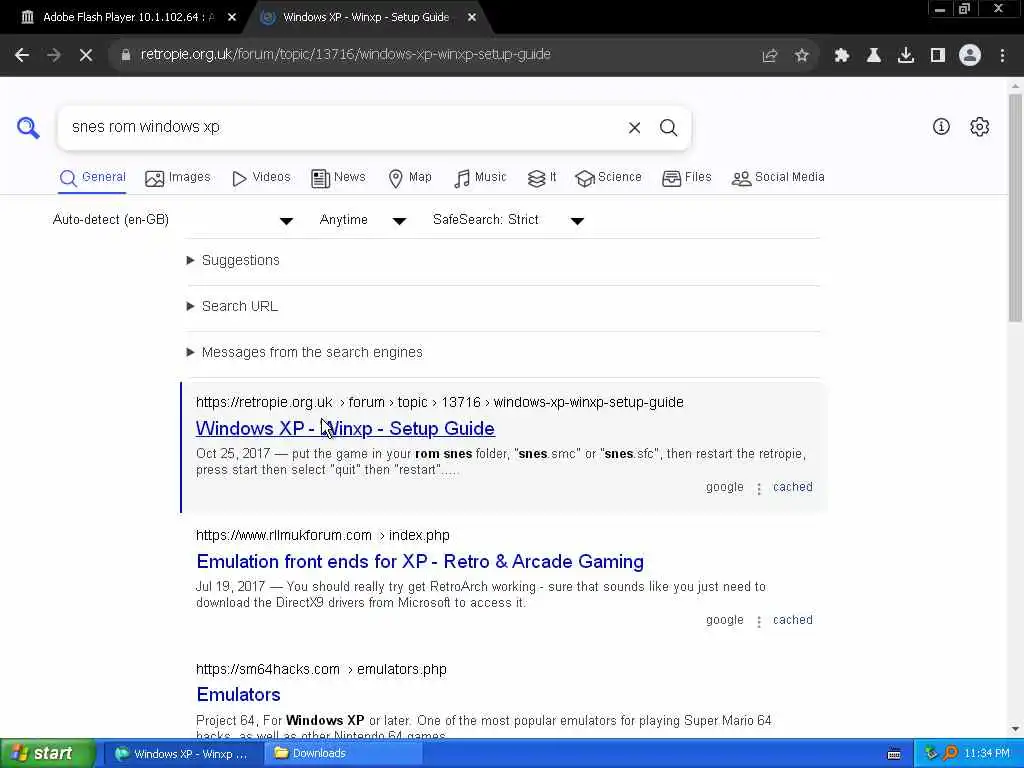The height and width of the screenshot is (768, 1024).
Task: Open the browser downloads icon
Action: [906, 56]
